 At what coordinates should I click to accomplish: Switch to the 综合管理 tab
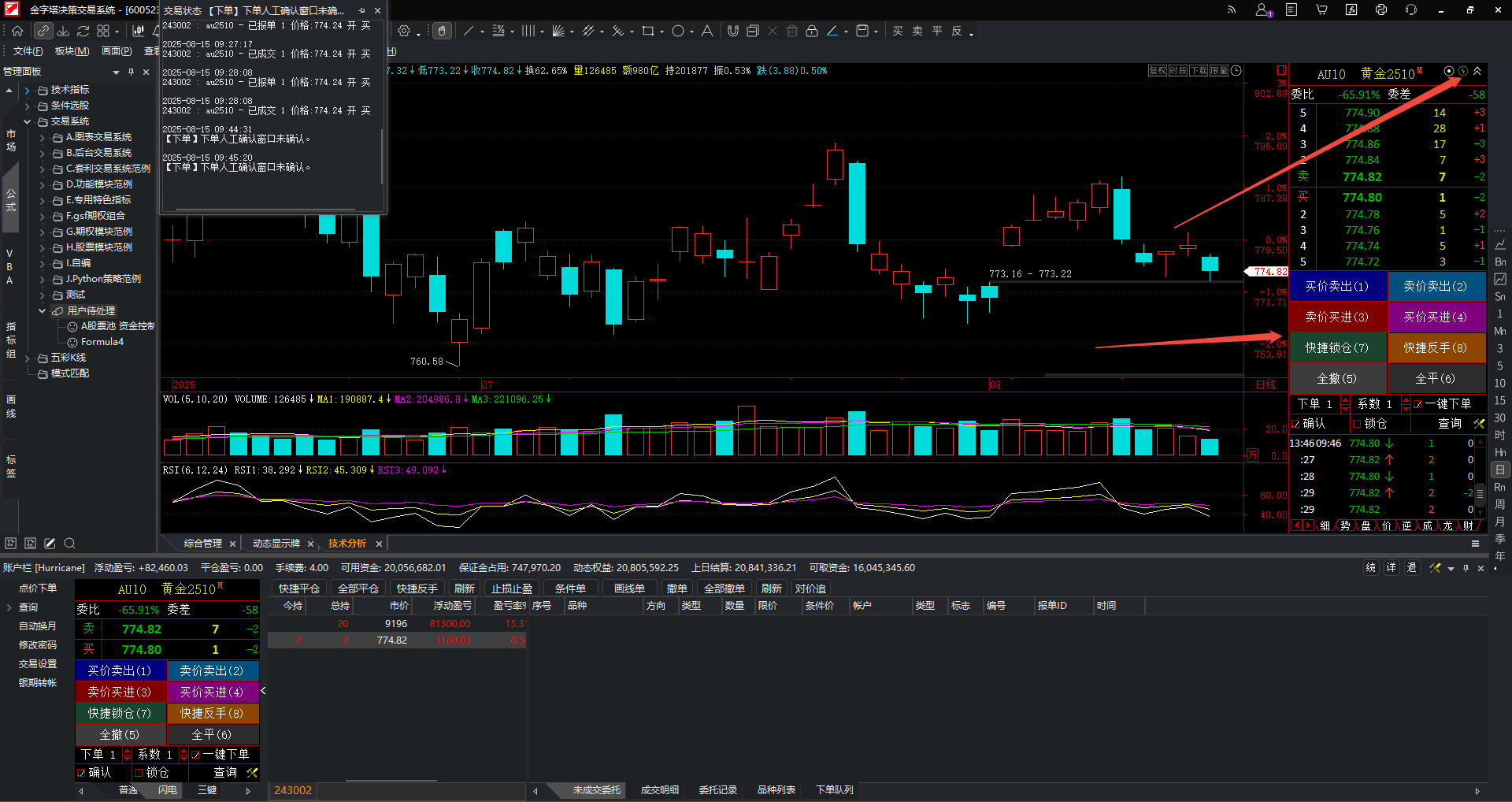(x=202, y=544)
